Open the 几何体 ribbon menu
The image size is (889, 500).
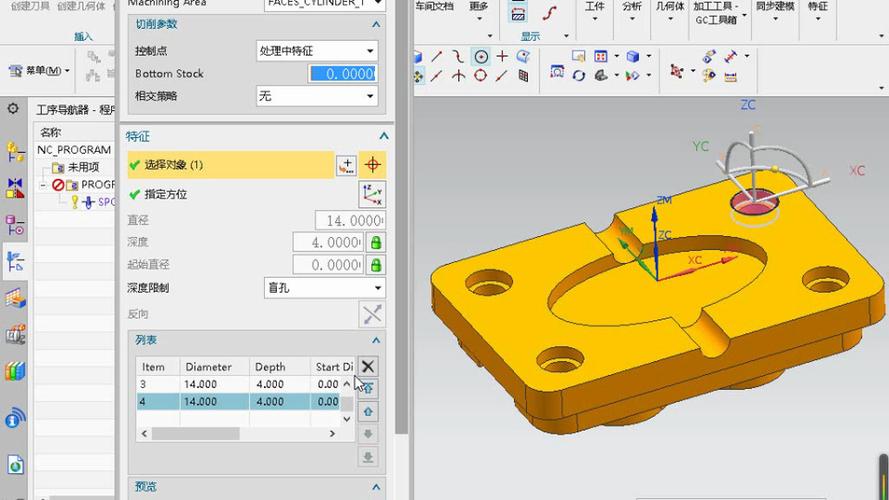point(670,11)
